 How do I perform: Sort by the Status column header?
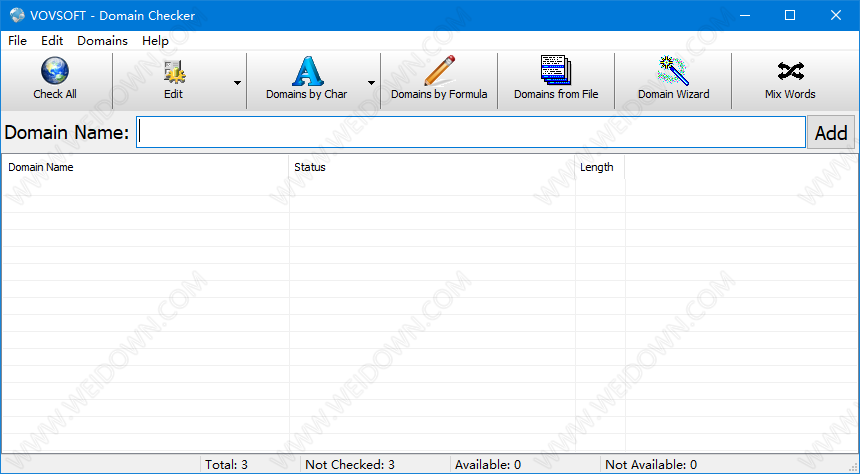pyautogui.click(x=432, y=167)
